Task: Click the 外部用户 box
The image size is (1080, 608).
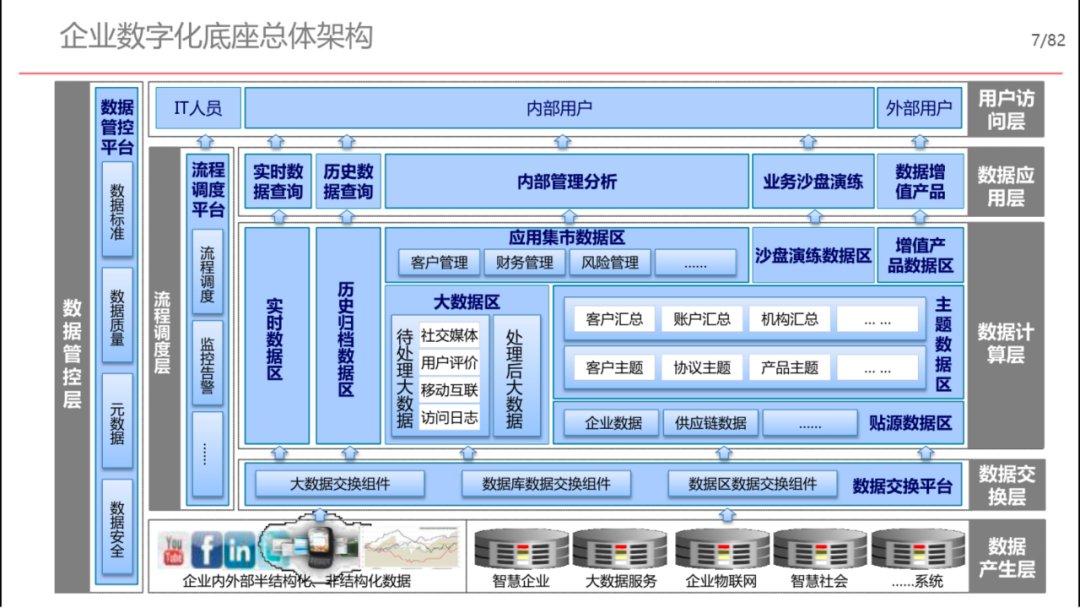Action: 919,108
